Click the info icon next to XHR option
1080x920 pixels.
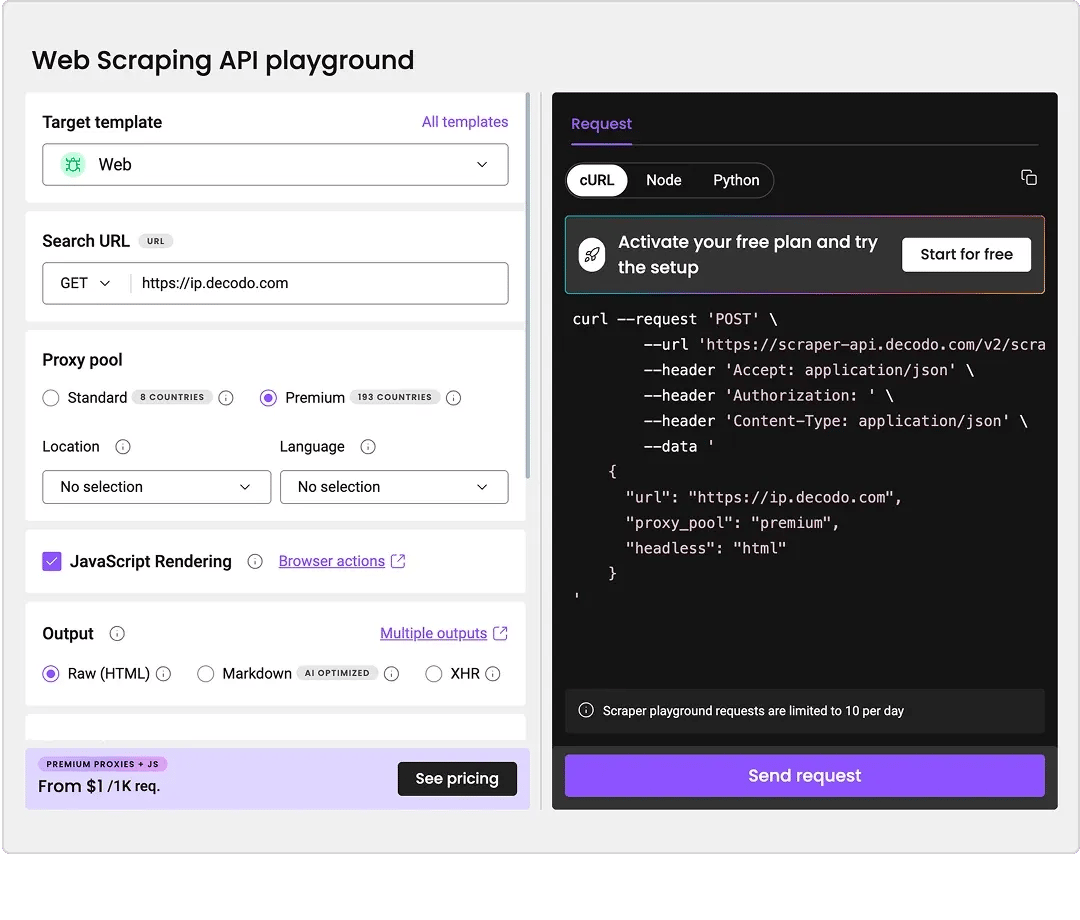point(493,674)
